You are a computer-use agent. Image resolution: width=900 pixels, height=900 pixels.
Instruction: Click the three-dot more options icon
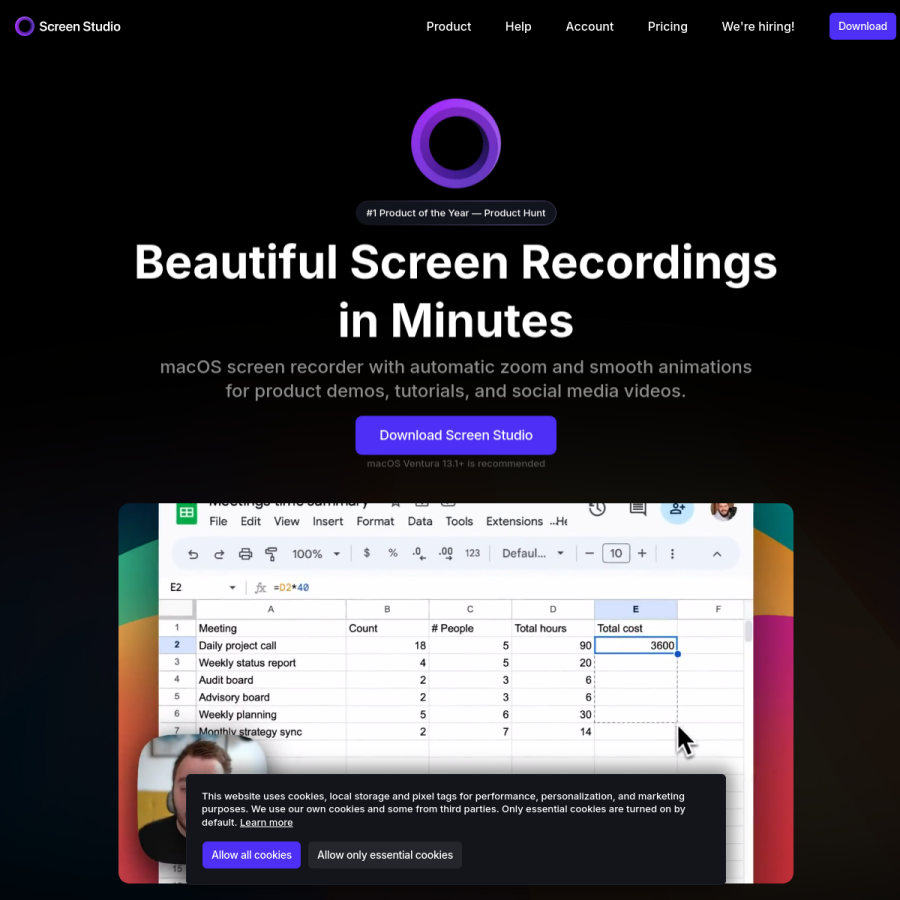[x=672, y=553]
